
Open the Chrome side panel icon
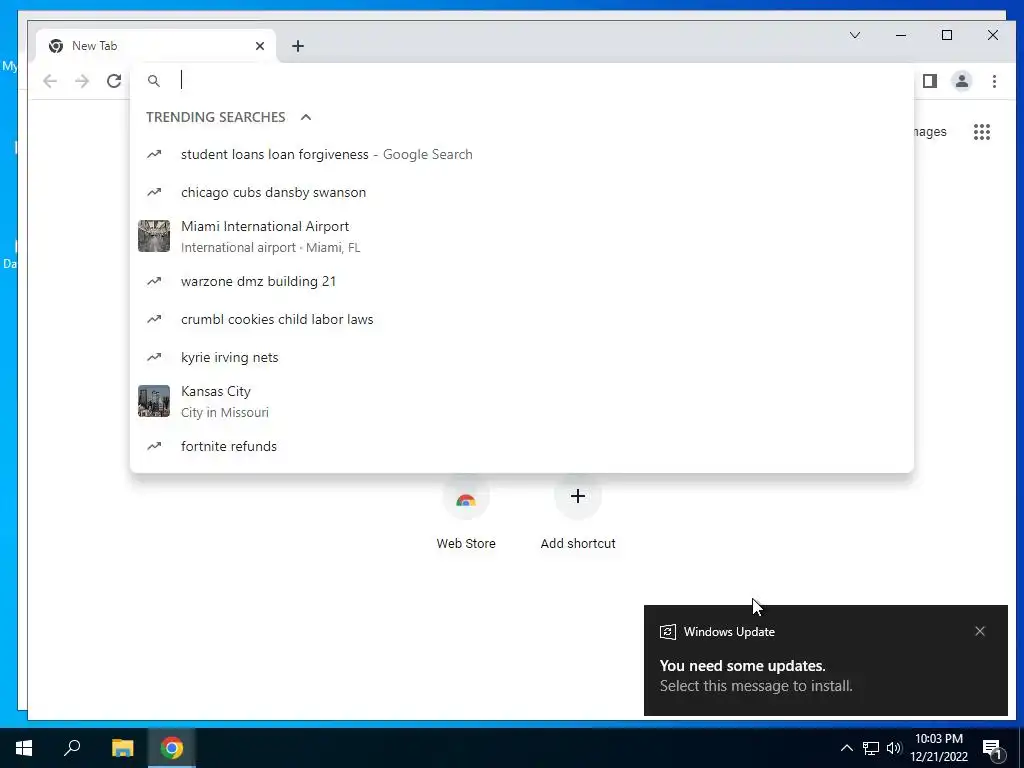pos(930,81)
